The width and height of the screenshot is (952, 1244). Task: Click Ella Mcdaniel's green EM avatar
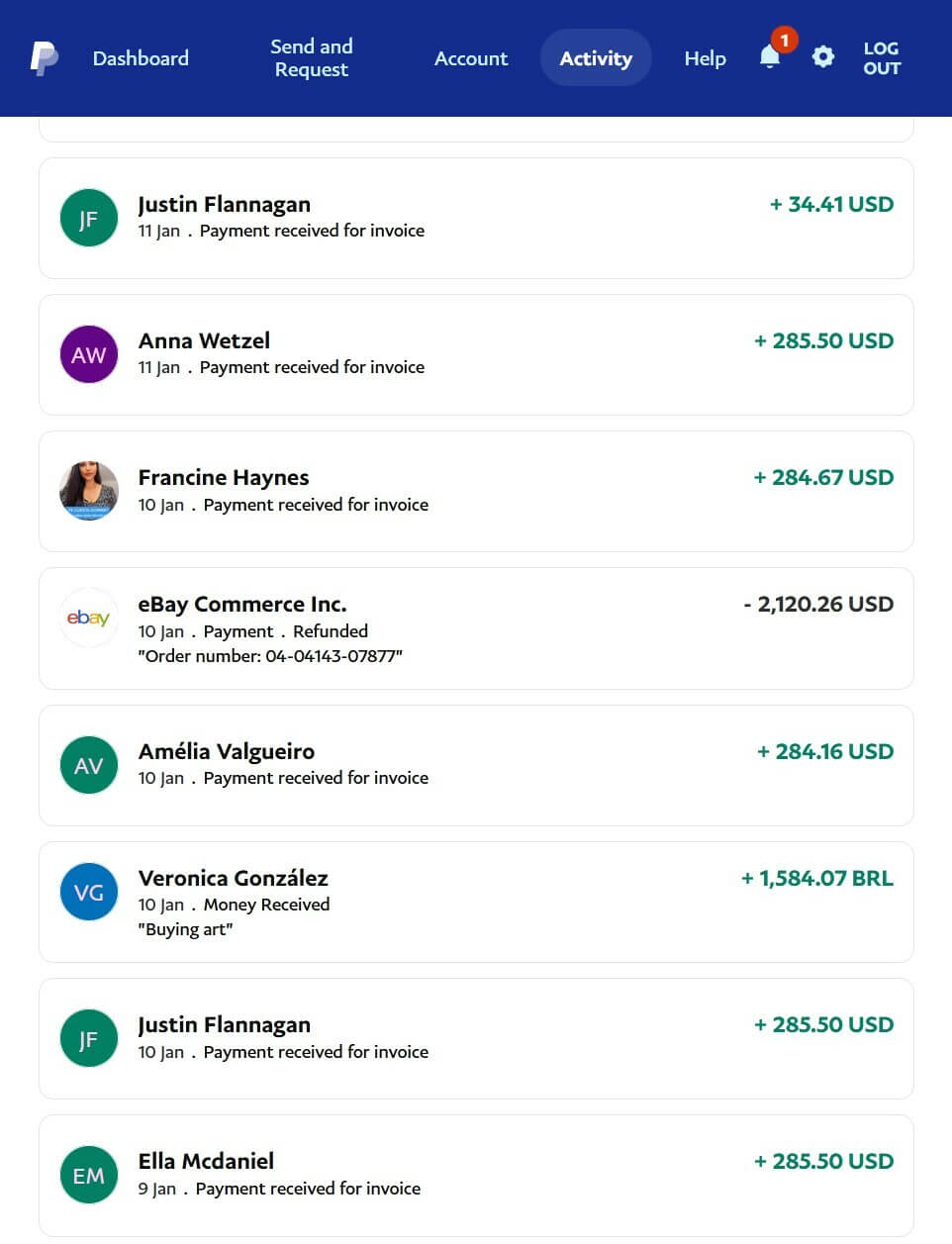[x=88, y=1175]
